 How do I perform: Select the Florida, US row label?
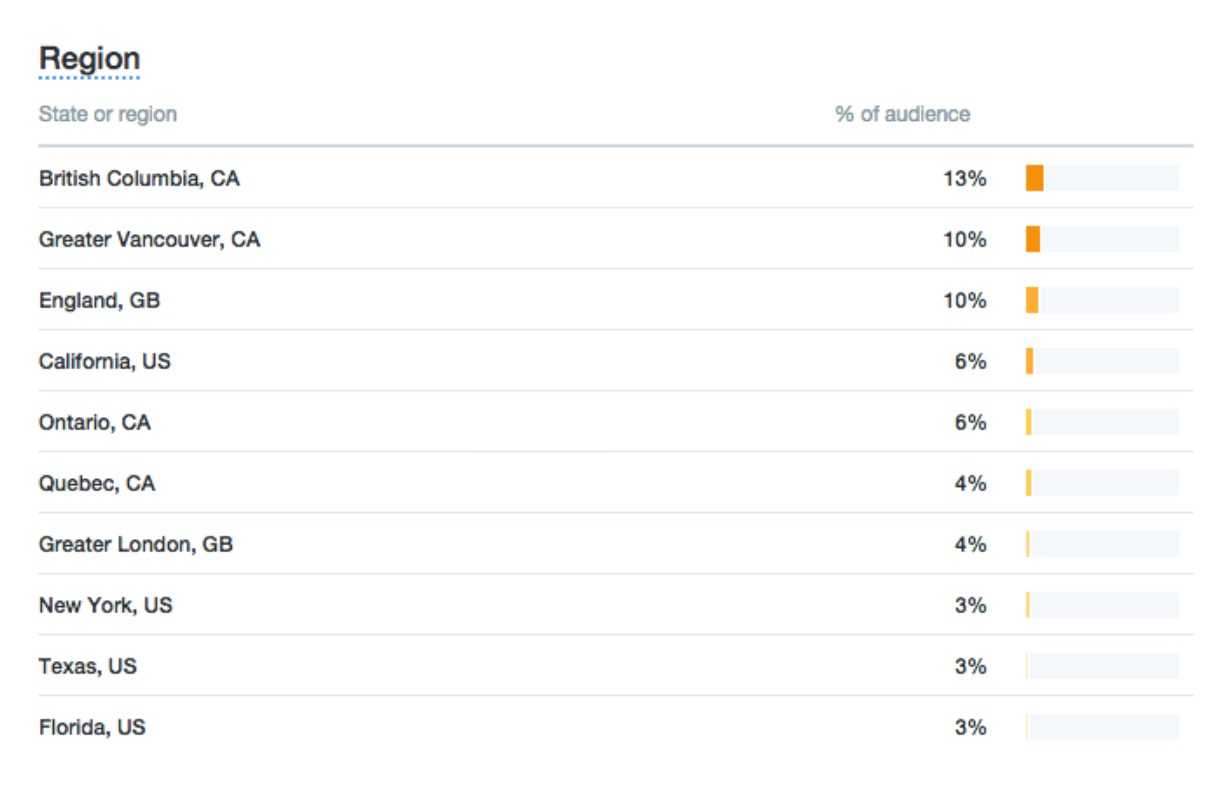point(92,727)
